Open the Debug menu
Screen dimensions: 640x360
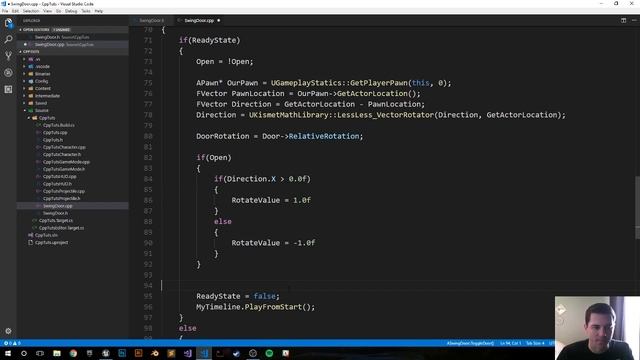pyautogui.click(x=71, y=11)
